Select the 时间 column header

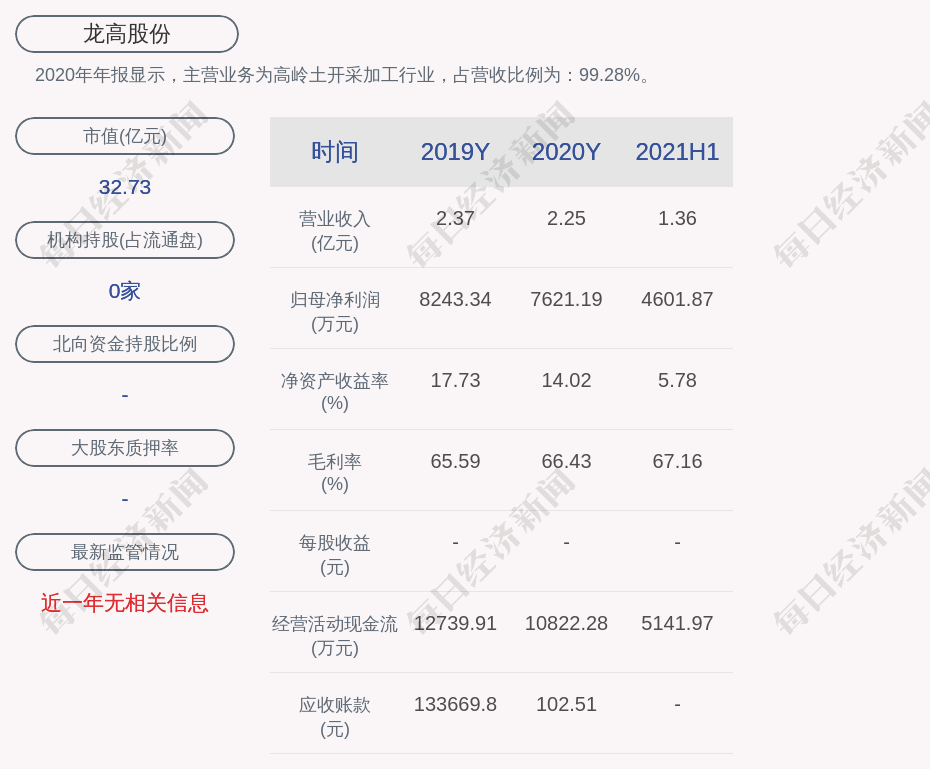coord(334,152)
